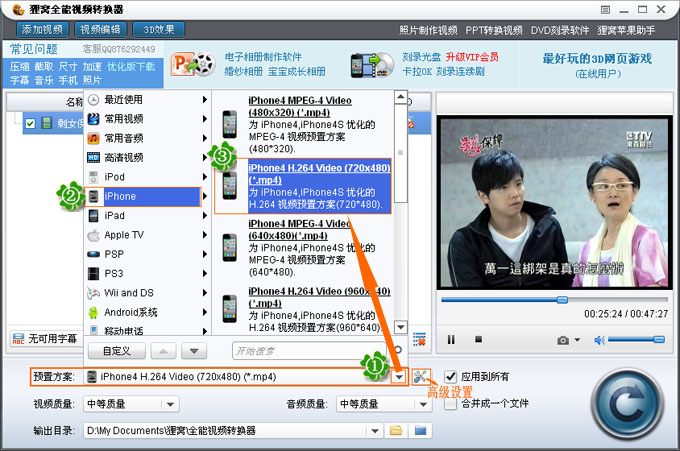Click the camera snapshot icon
Viewport: 680px width, 451px height.
click(564, 340)
